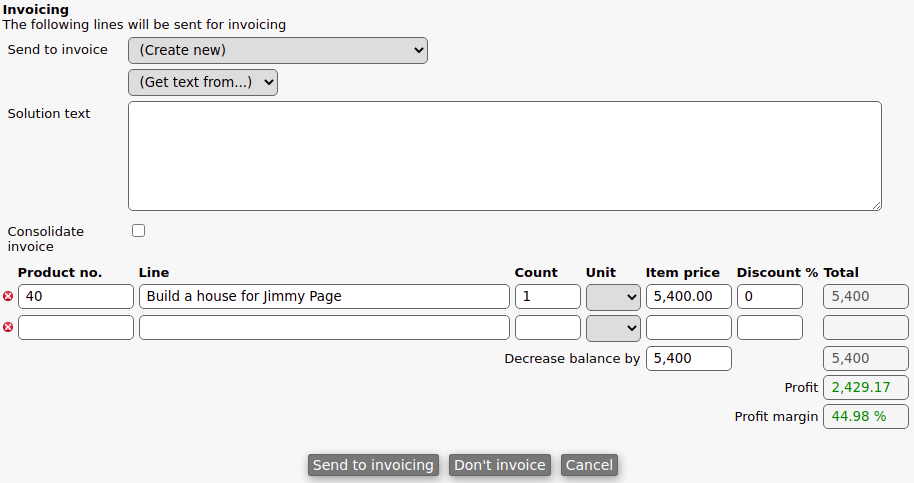
Task: Click the Decrease balance by field
Action: [x=688, y=358]
